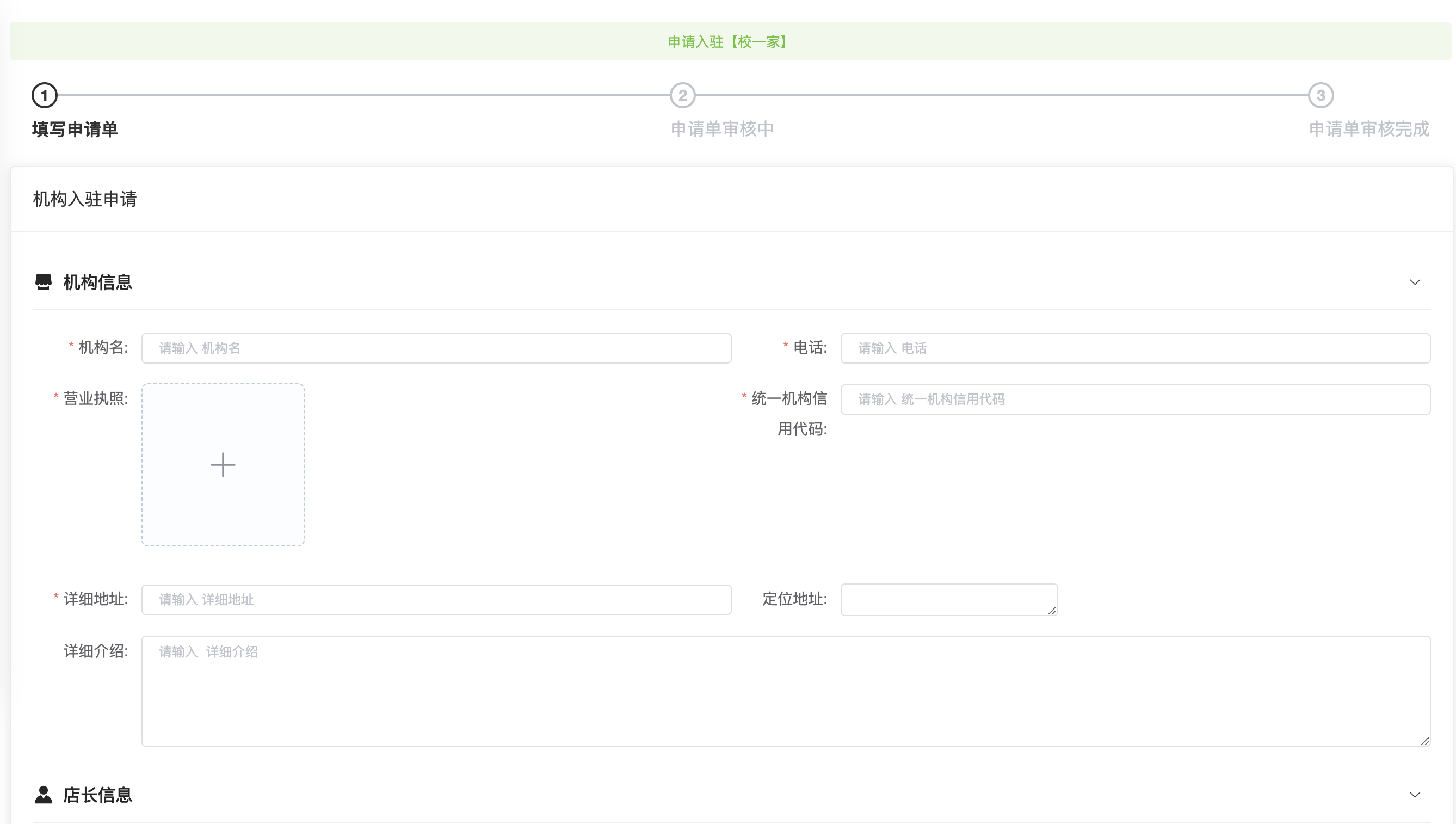The width and height of the screenshot is (1456, 824).
Task: Collapse the 机构信息 section chevron
Action: pyautogui.click(x=1414, y=282)
